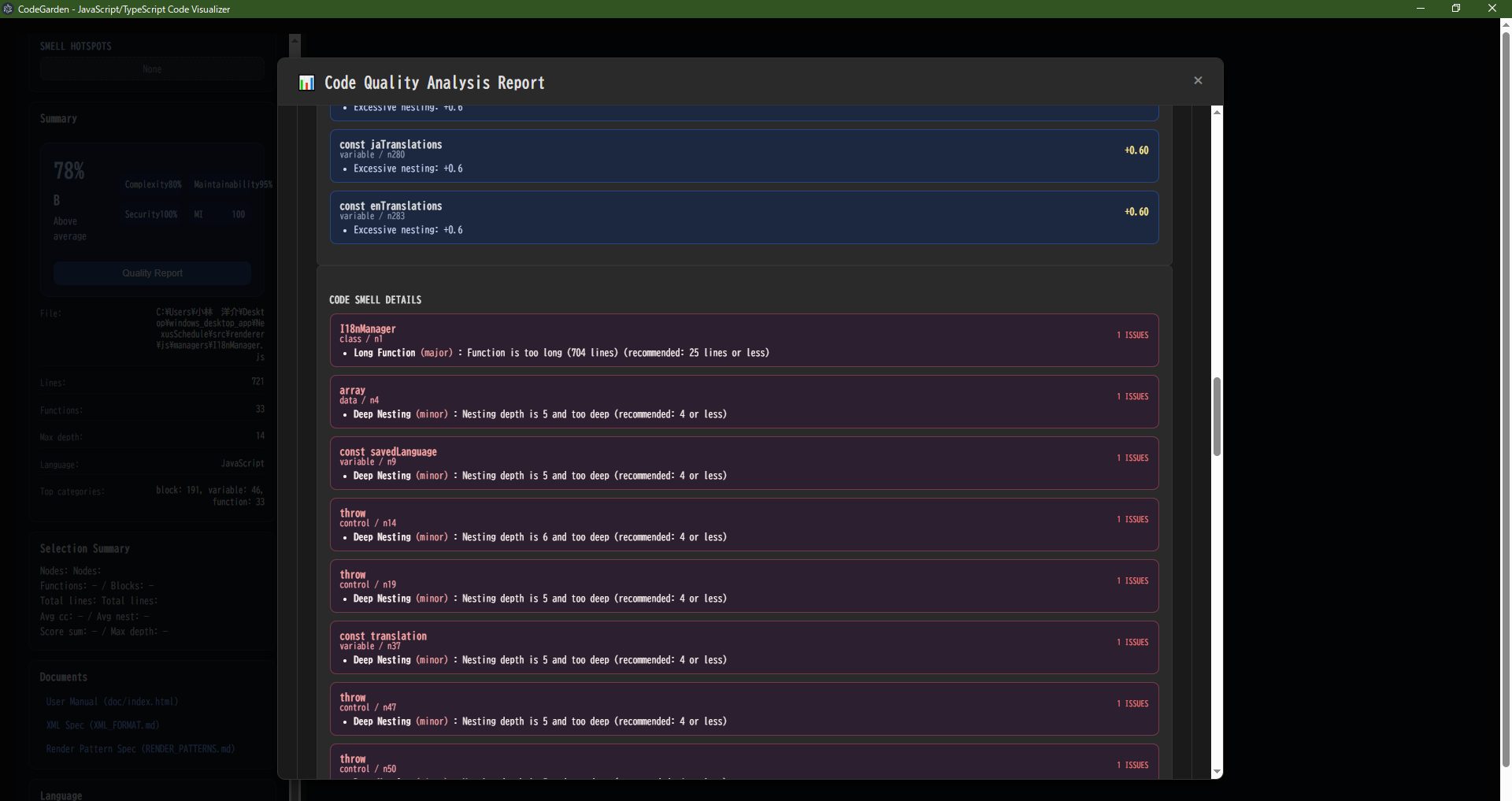
Task: Select the const savedLanguage smell entry
Action: [743, 463]
